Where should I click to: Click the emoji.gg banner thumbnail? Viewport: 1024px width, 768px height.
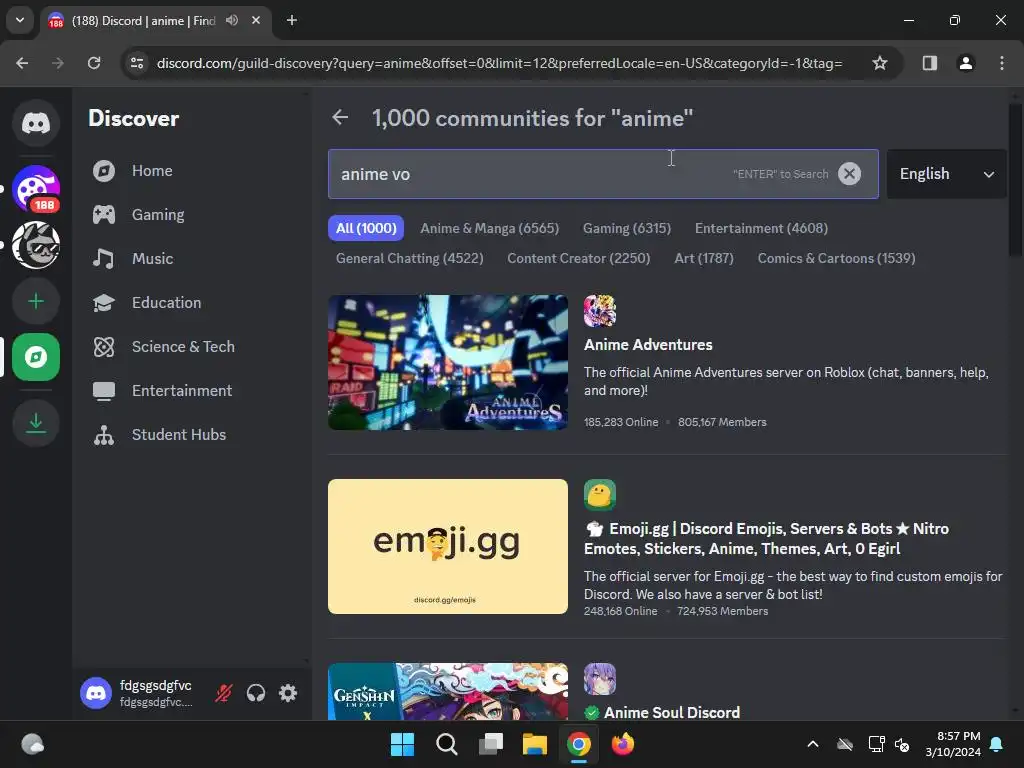(x=447, y=547)
